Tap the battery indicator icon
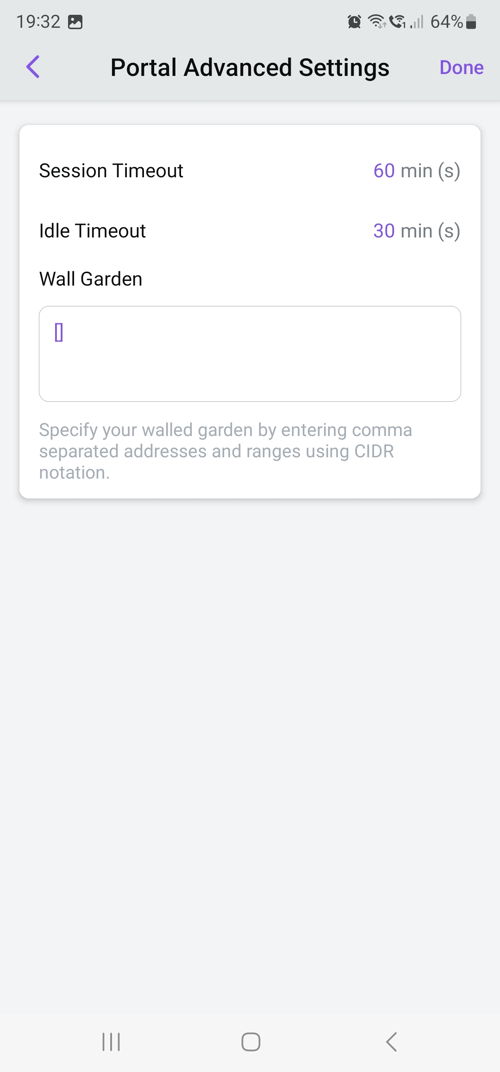Image resolution: width=500 pixels, height=1072 pixels. pos(471,22)
